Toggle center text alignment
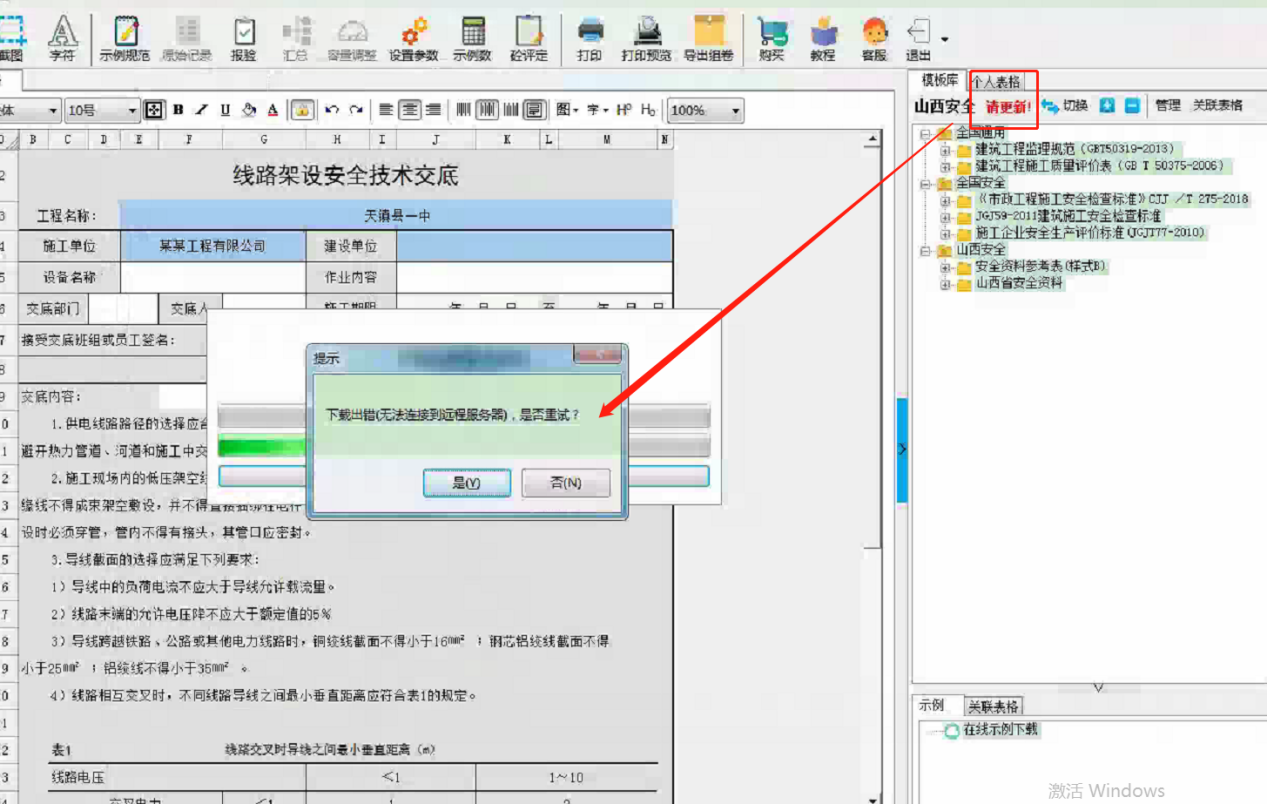 pyautogui.click(x=410, y=110)
